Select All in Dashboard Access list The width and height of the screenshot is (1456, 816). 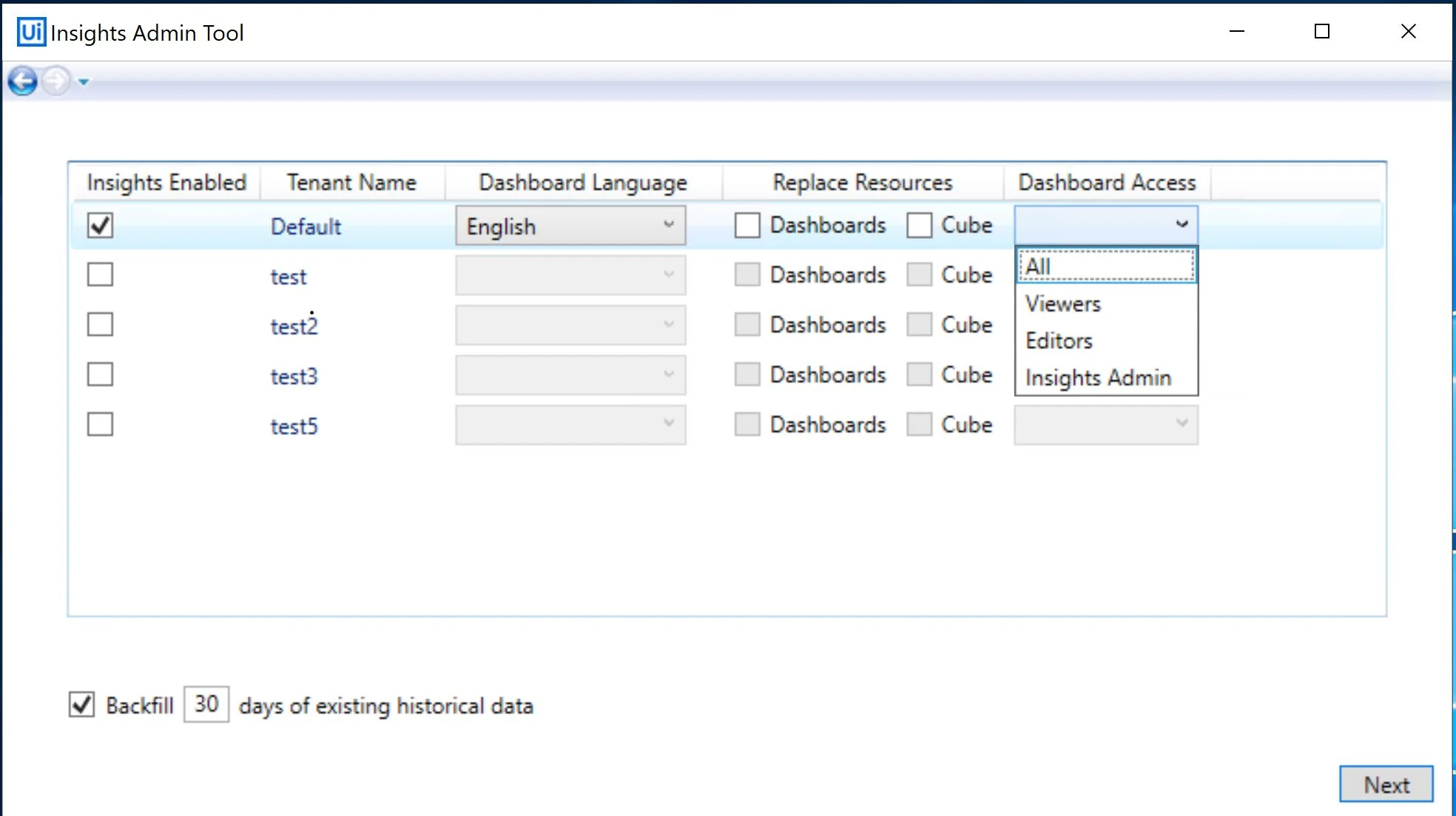[1106, 266]
